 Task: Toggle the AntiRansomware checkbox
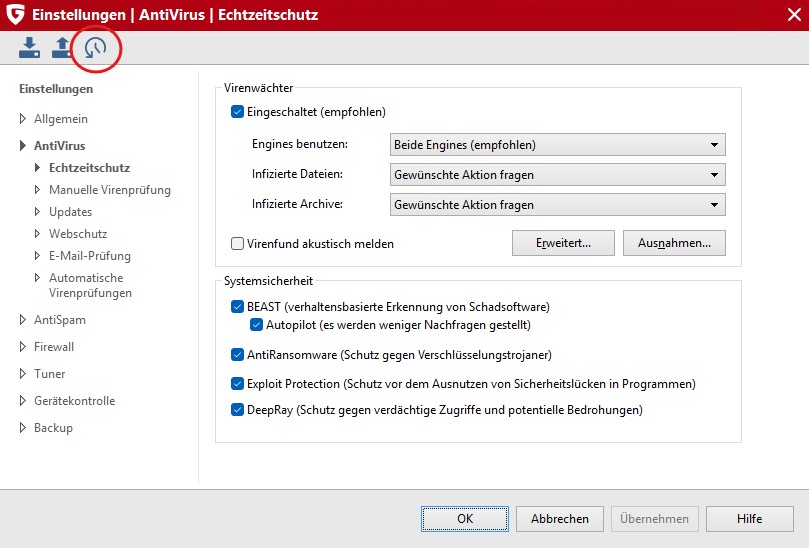(x=237, y=355)
